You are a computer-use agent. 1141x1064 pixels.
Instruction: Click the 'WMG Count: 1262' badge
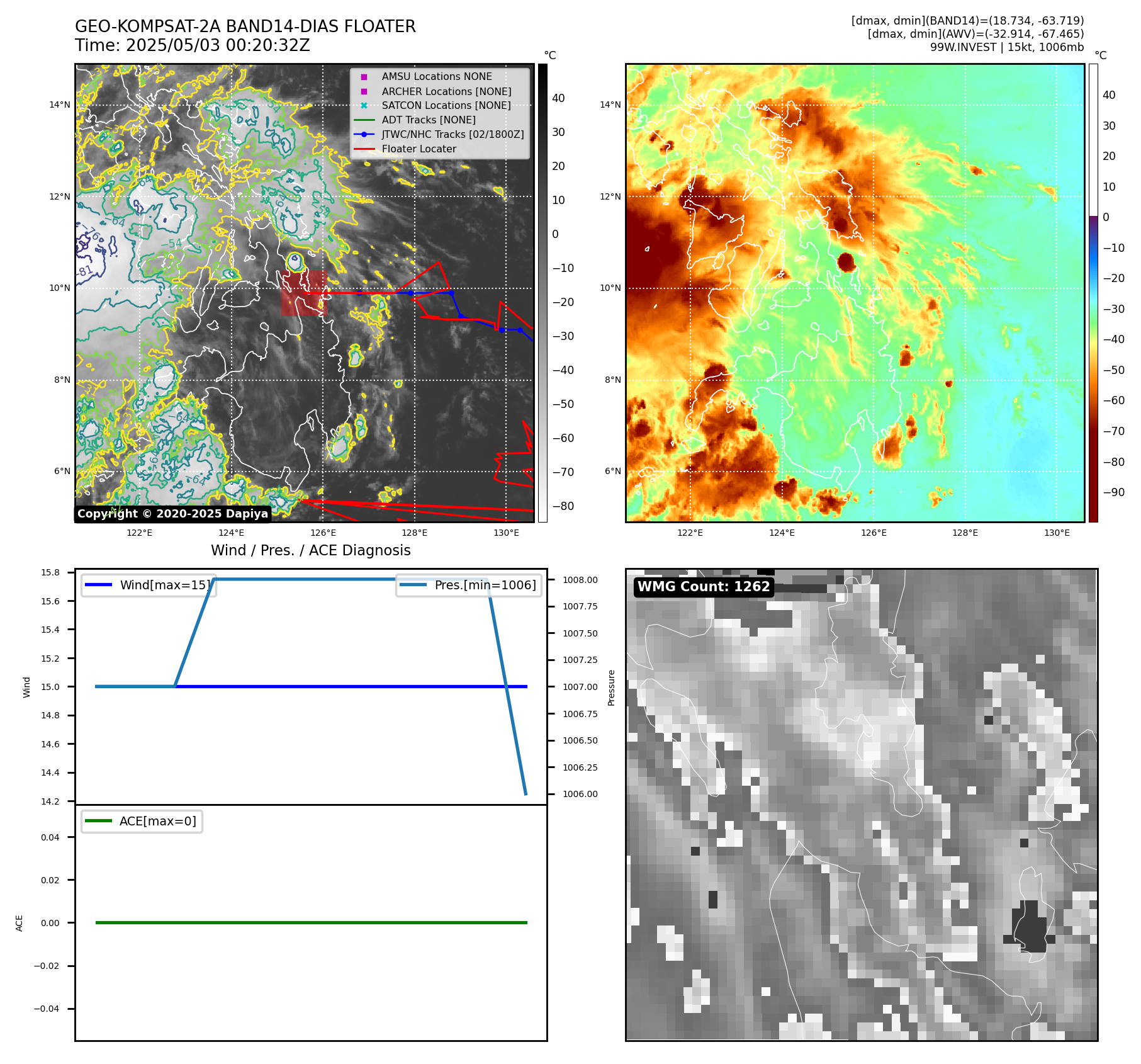click(704, 587)
